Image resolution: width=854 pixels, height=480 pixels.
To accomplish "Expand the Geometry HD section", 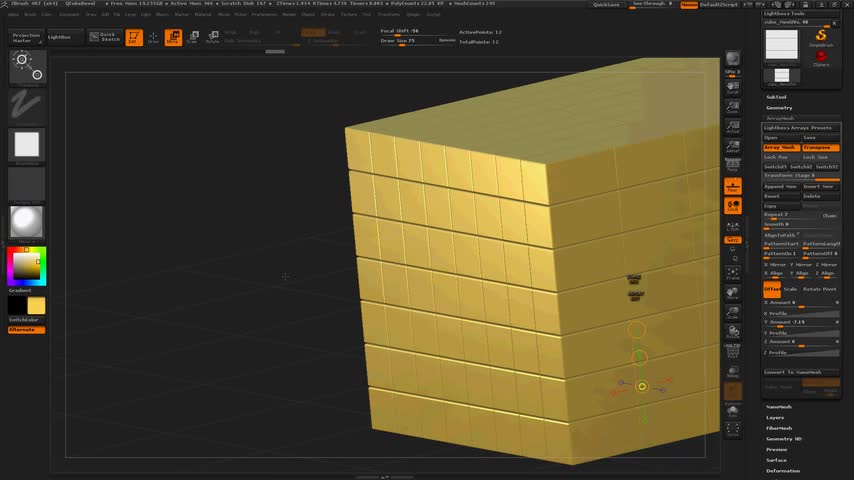I will [784, 439].
